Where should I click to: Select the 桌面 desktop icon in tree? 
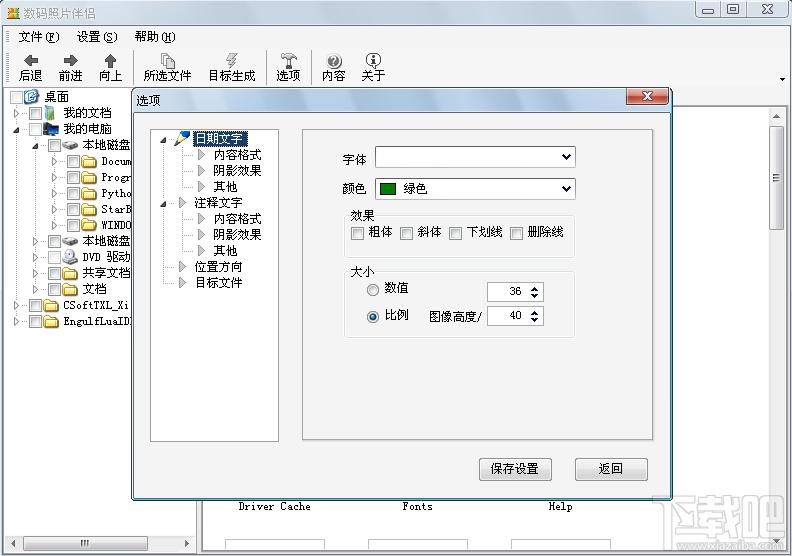pos(31,96)
